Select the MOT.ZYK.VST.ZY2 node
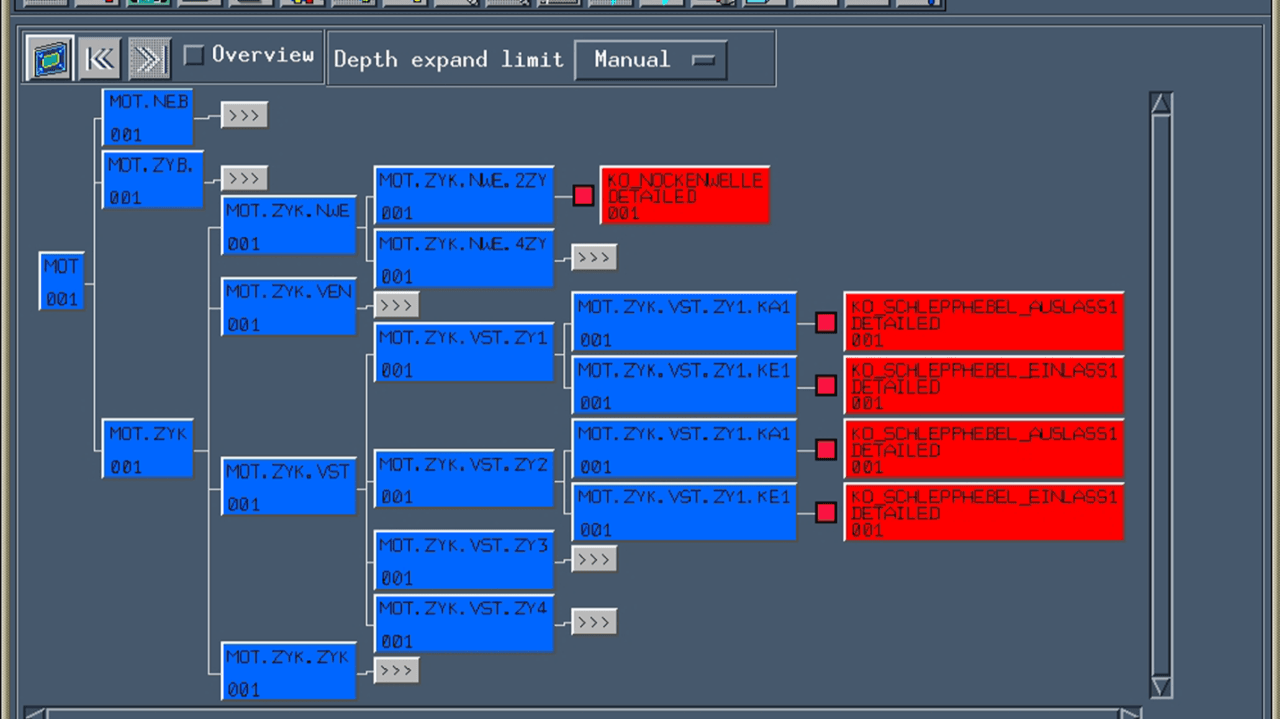Screen dimensions: 1280x719 464,479
